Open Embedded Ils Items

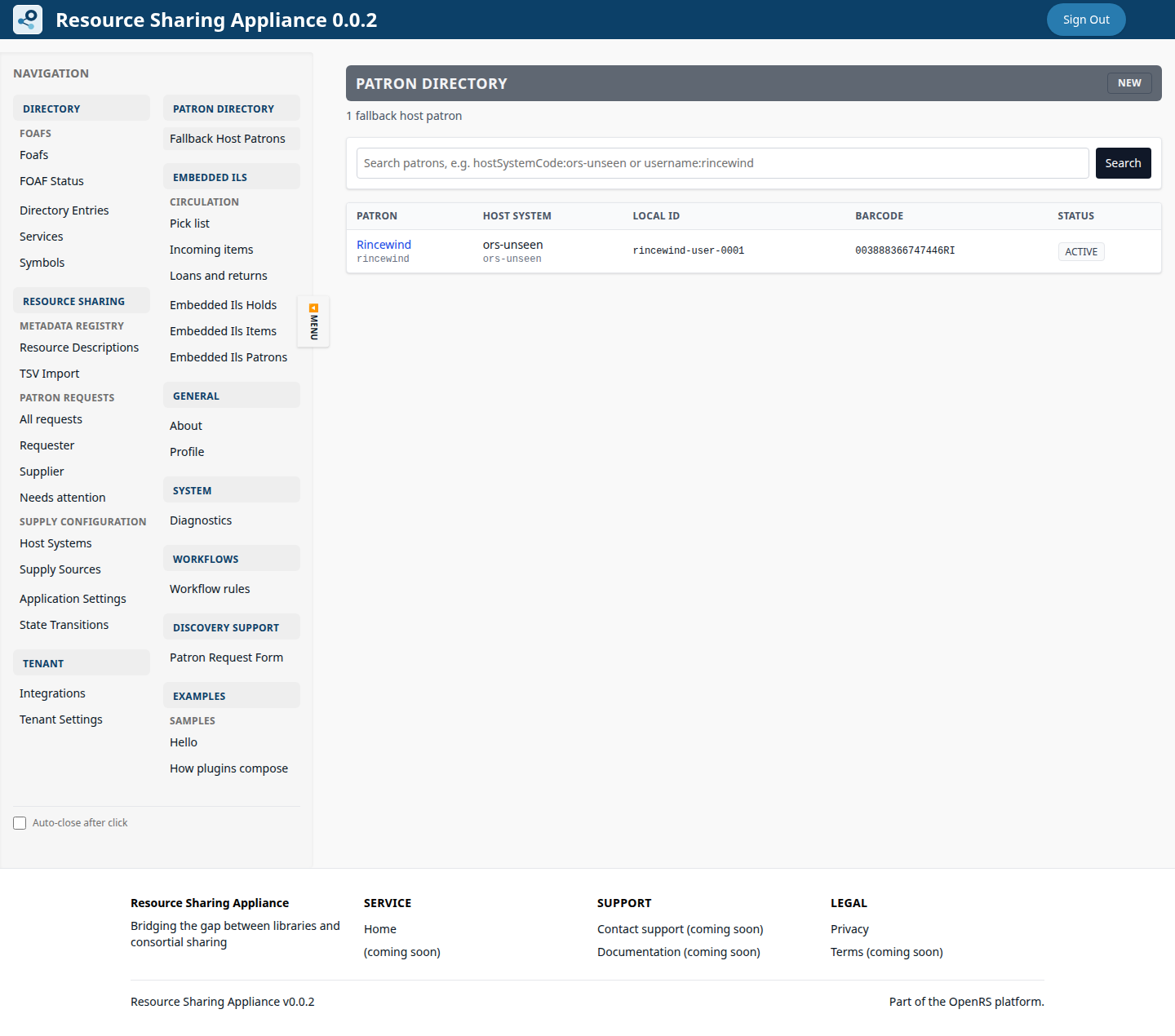[223, 331]
